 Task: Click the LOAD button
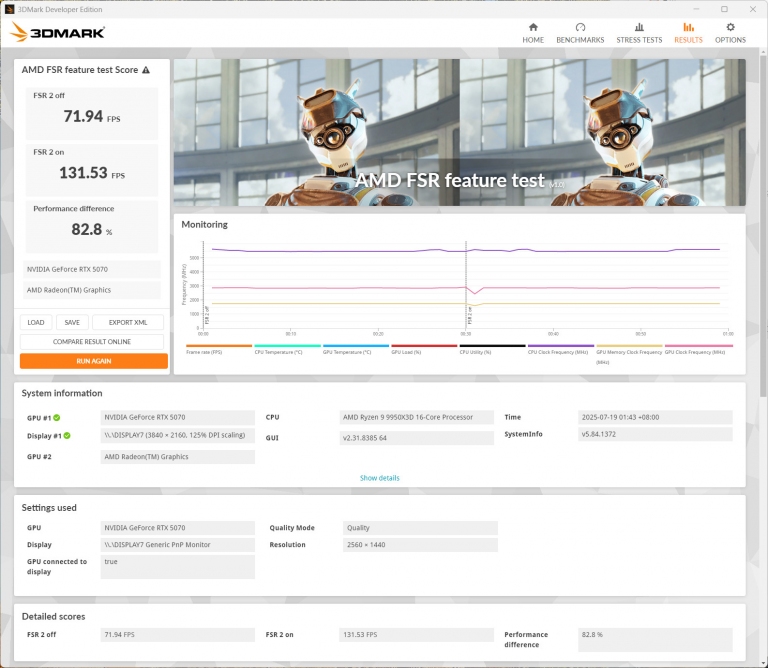coord(36,322)
